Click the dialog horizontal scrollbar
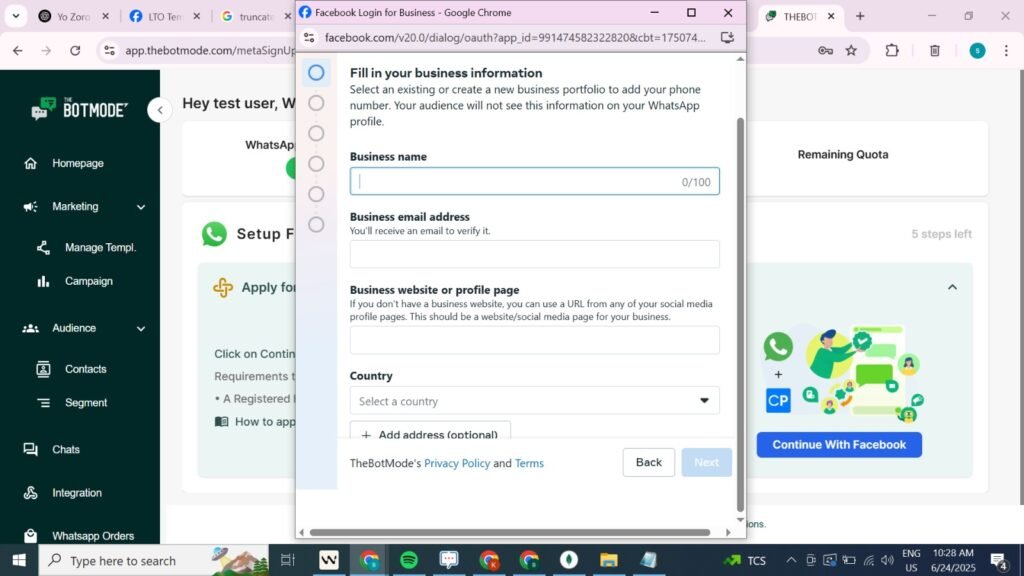Screen dimensions: 1024x576 click(x=509, y=532)
